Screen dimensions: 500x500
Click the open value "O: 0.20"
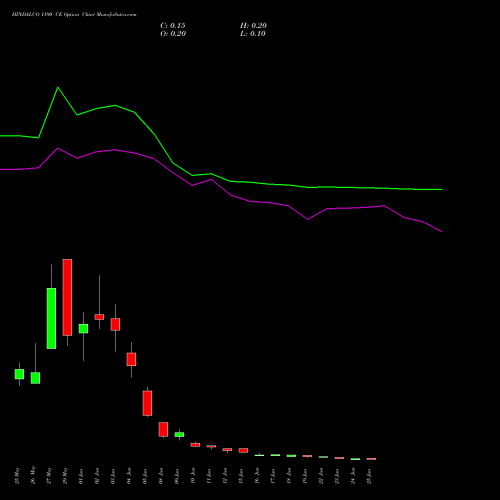(173, 34)
